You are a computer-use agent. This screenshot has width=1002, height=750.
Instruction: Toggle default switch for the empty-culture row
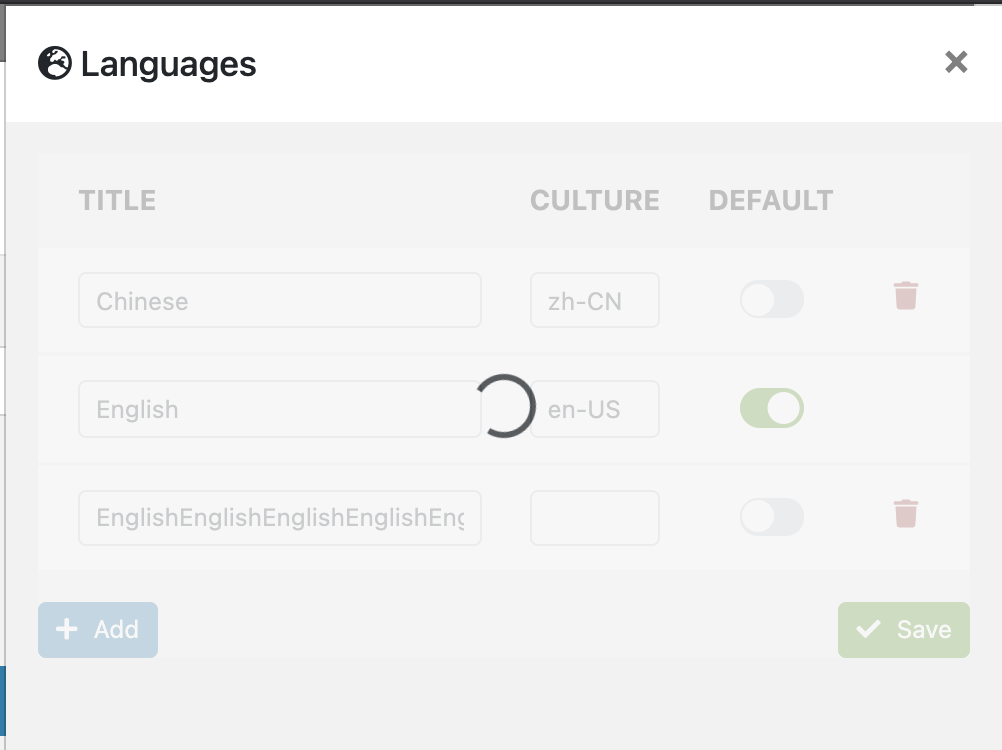(771, 517)
